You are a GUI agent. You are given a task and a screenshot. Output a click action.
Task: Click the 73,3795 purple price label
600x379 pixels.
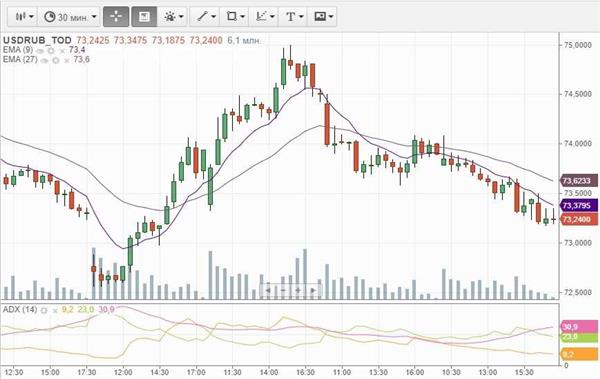tap(579, 206)
